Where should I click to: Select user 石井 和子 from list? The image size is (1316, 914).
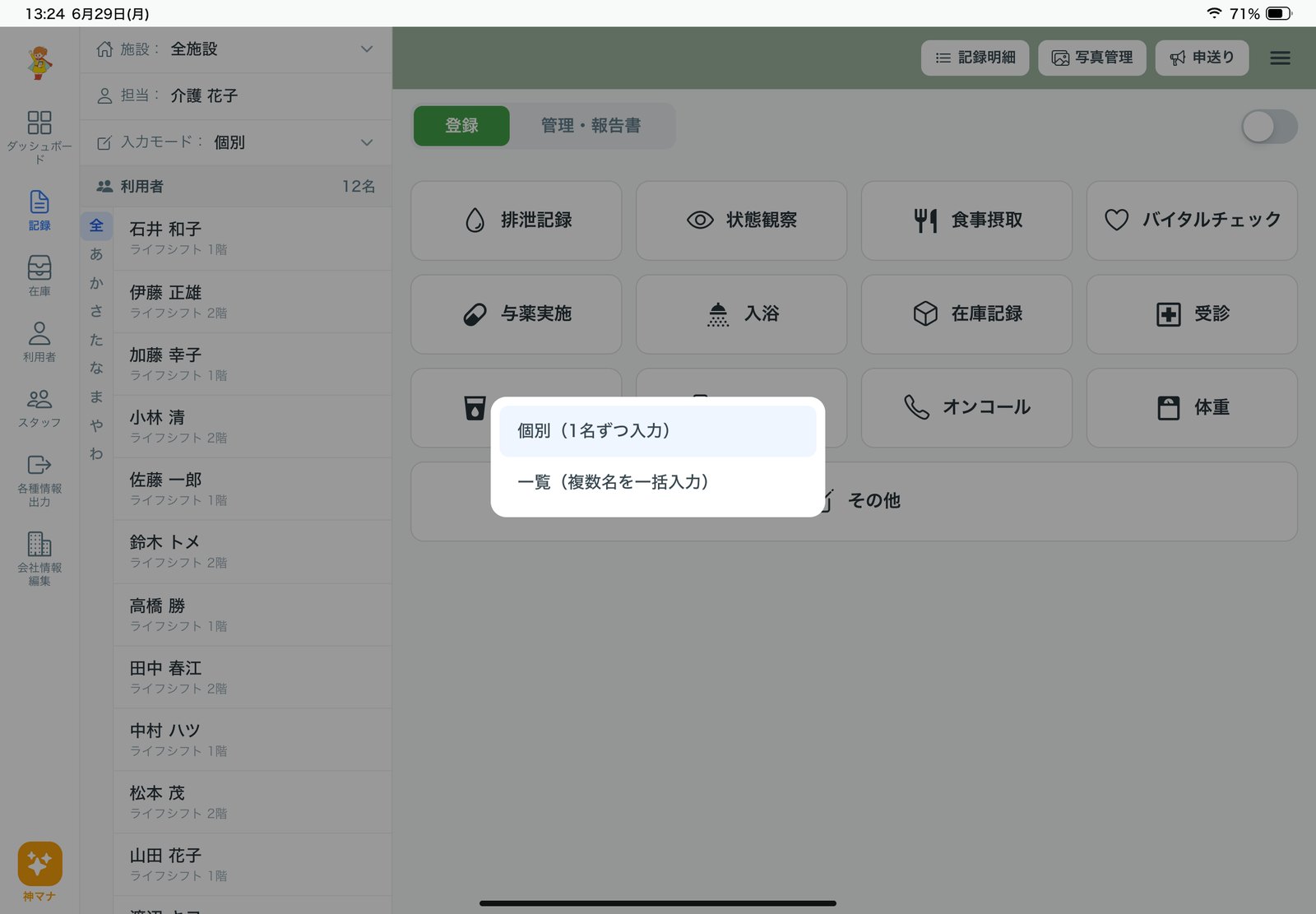[x=252, y=239]
